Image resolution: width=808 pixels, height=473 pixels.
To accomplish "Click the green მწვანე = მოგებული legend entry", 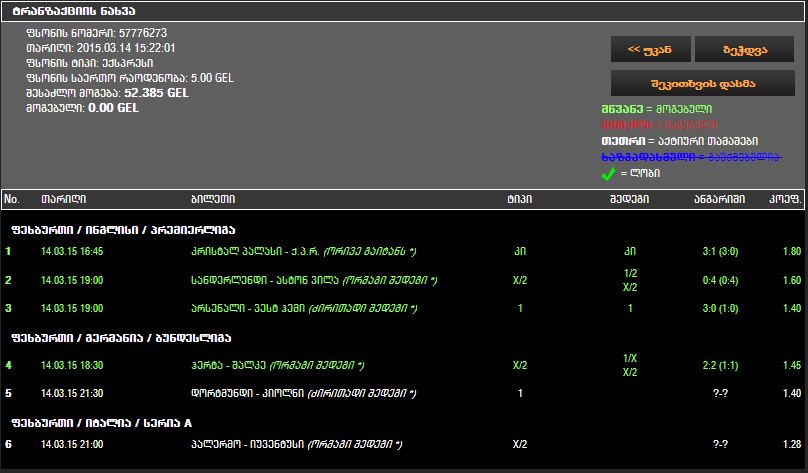I will 656,109.
